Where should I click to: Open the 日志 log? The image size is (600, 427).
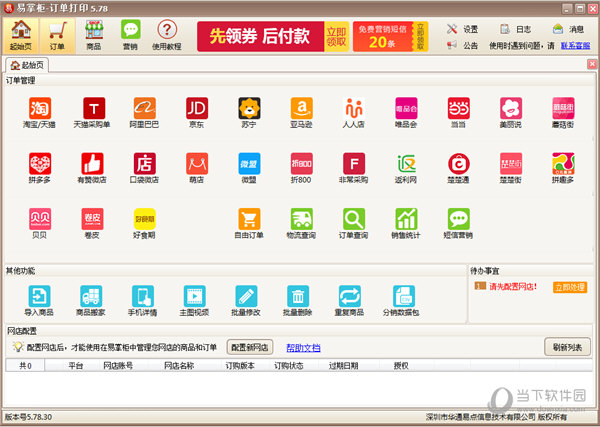[515, 29]
